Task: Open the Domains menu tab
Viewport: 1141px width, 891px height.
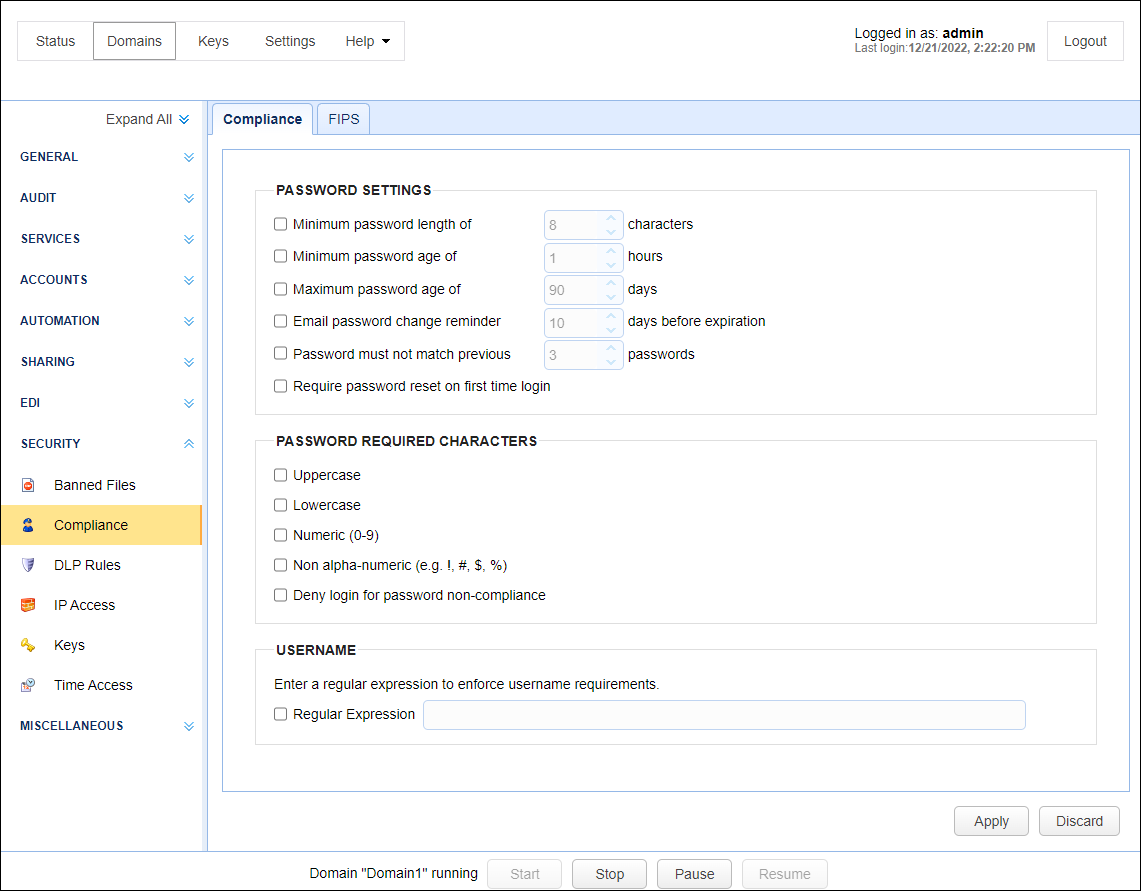Action: [x=135, y=41]
